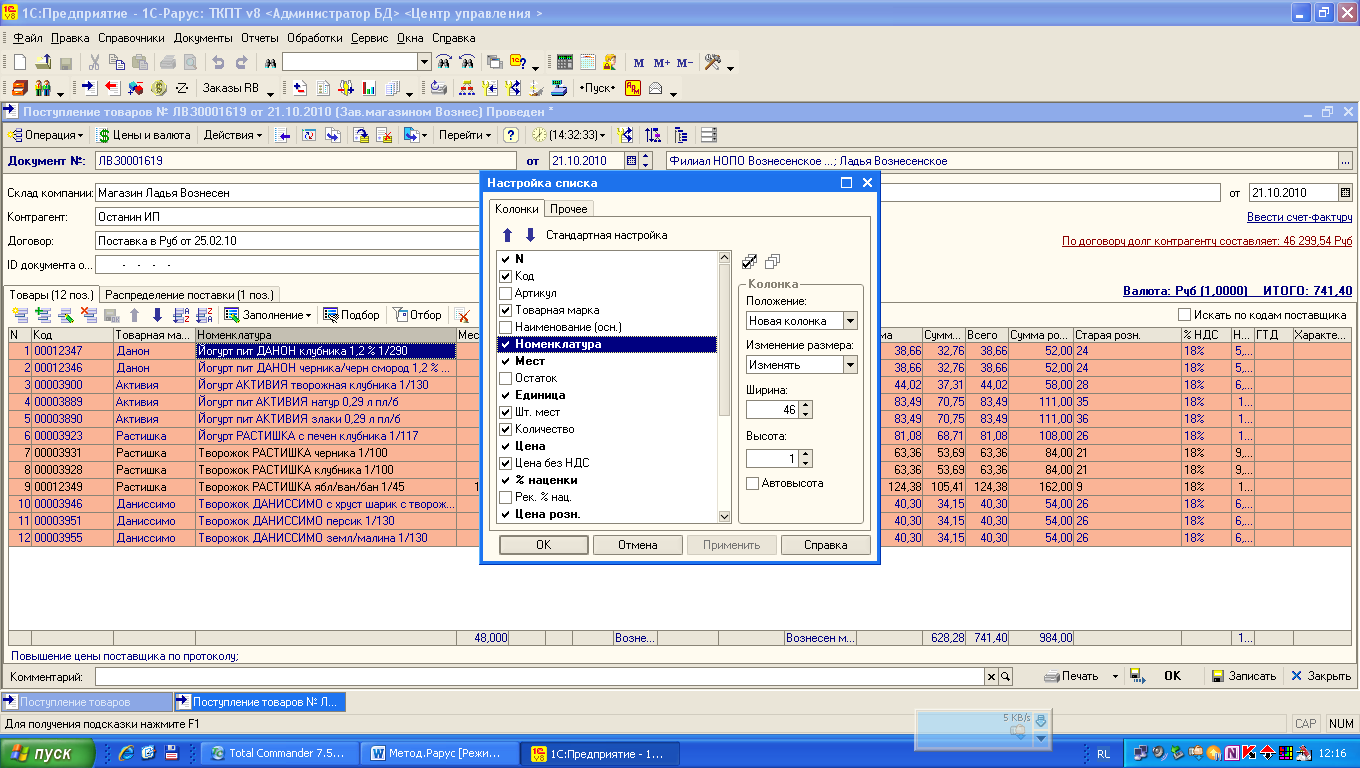Move column down in list settings dialog
The image size is (1360, 768).
tap(530, 235)
